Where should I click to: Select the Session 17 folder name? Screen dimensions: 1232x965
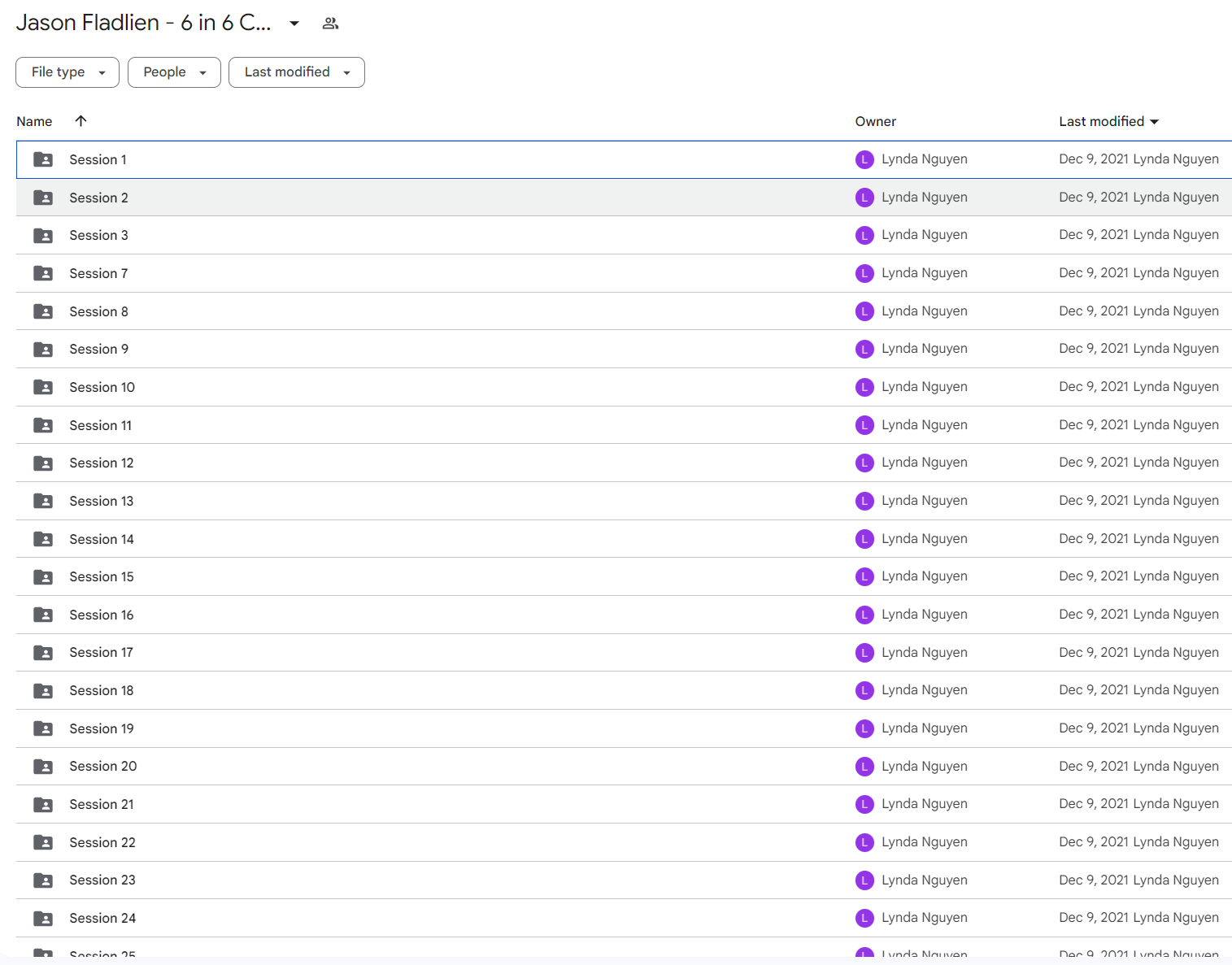(101, 652)
